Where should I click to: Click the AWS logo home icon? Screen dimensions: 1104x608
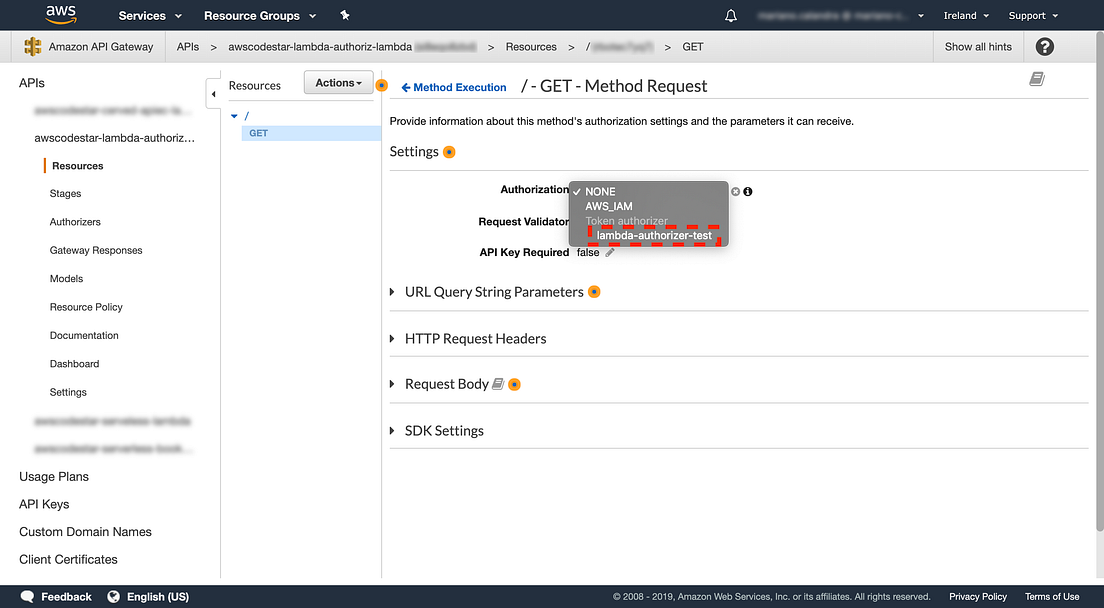[61, 15]
